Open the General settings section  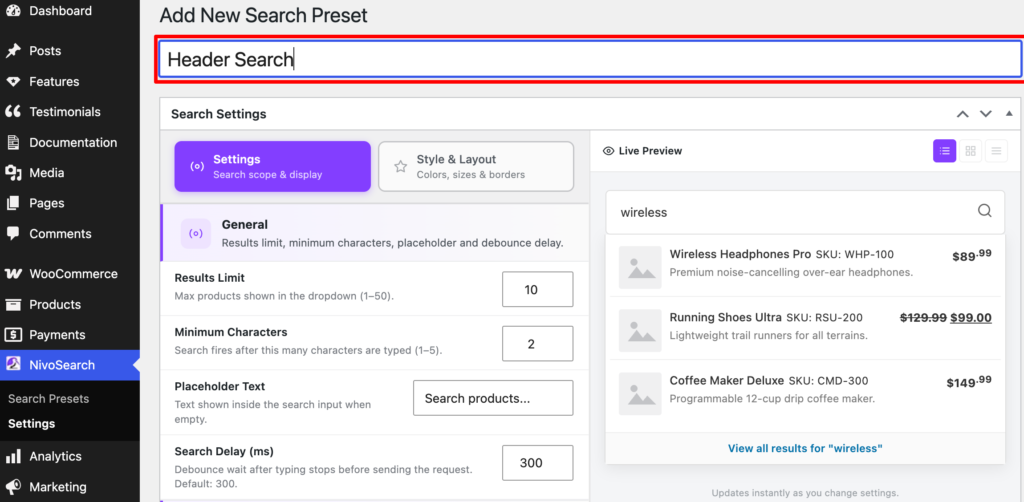[x=375, y=233]
